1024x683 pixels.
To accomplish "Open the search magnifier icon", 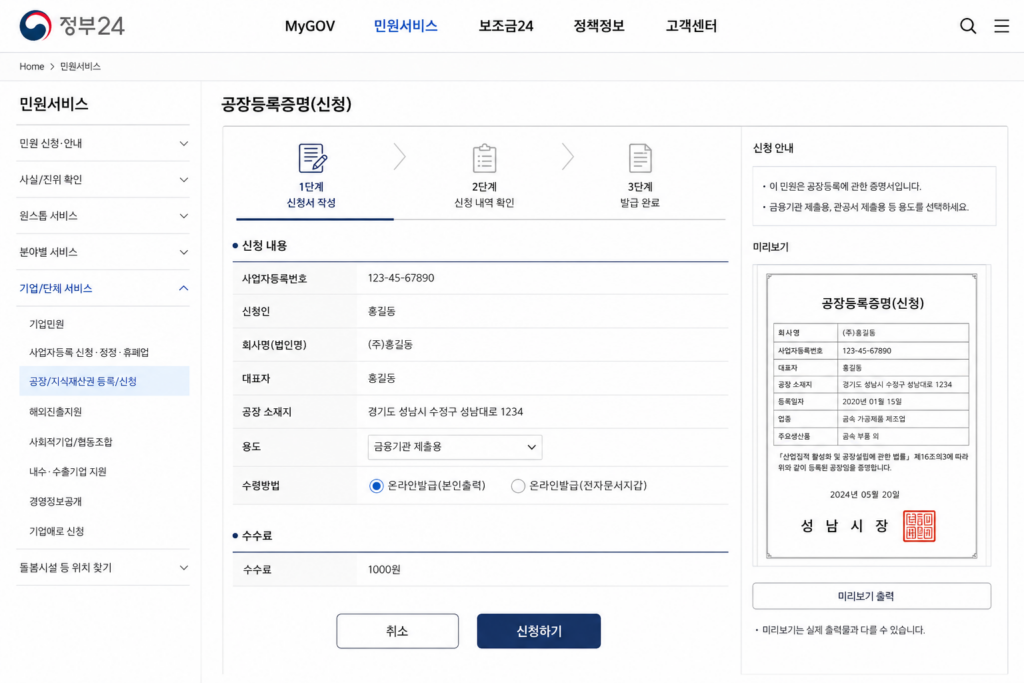I will [x=968, y=26].
